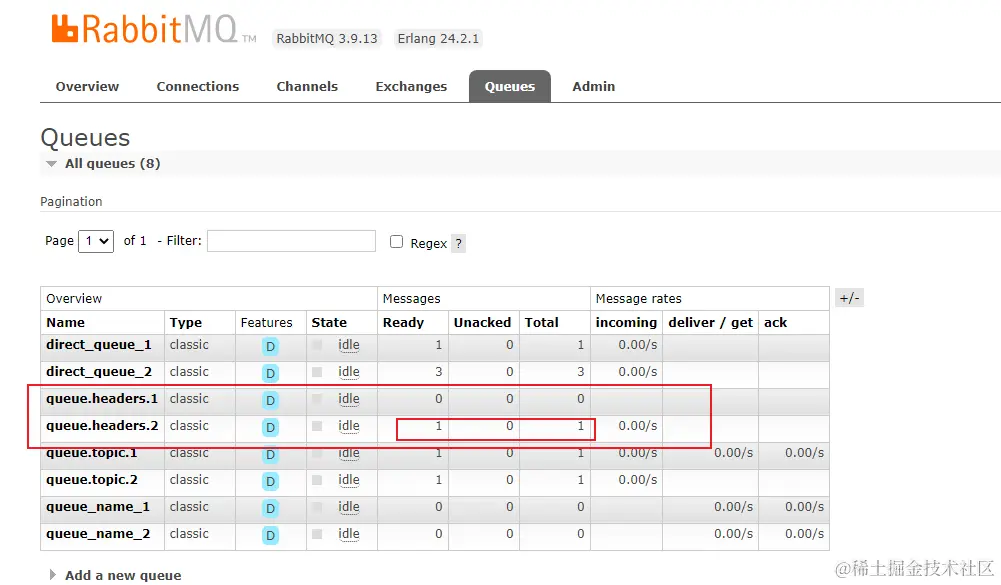Click the D durable badge for queue.headers.2
Viewport: 1001px width, 585px height.
270,427
